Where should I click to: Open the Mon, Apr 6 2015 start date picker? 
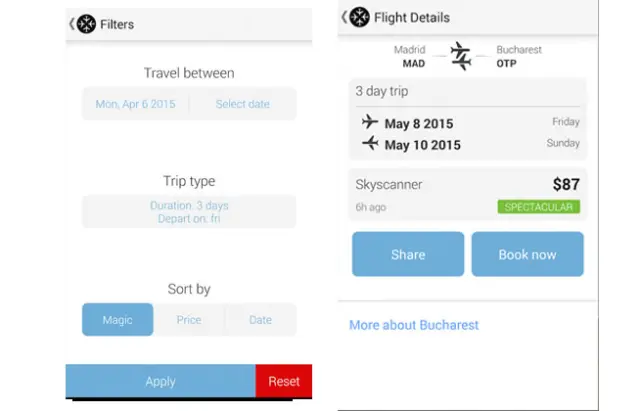pos(135,104)
